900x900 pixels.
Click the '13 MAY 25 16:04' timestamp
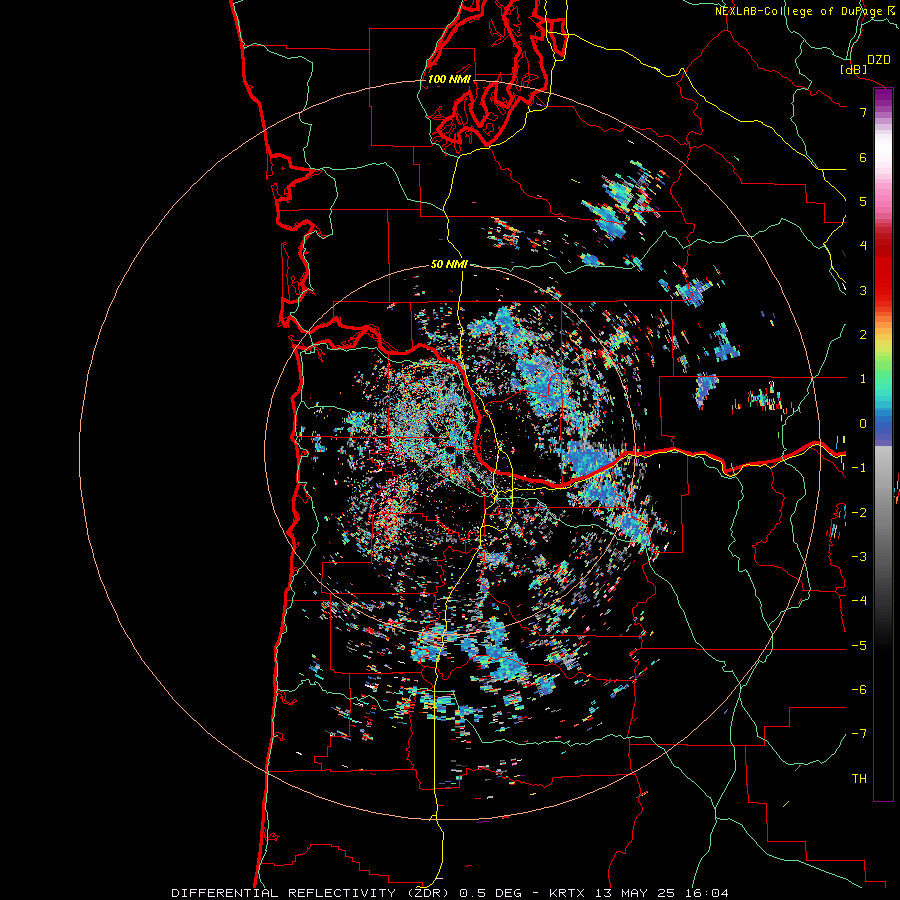[x=660, y=893]
